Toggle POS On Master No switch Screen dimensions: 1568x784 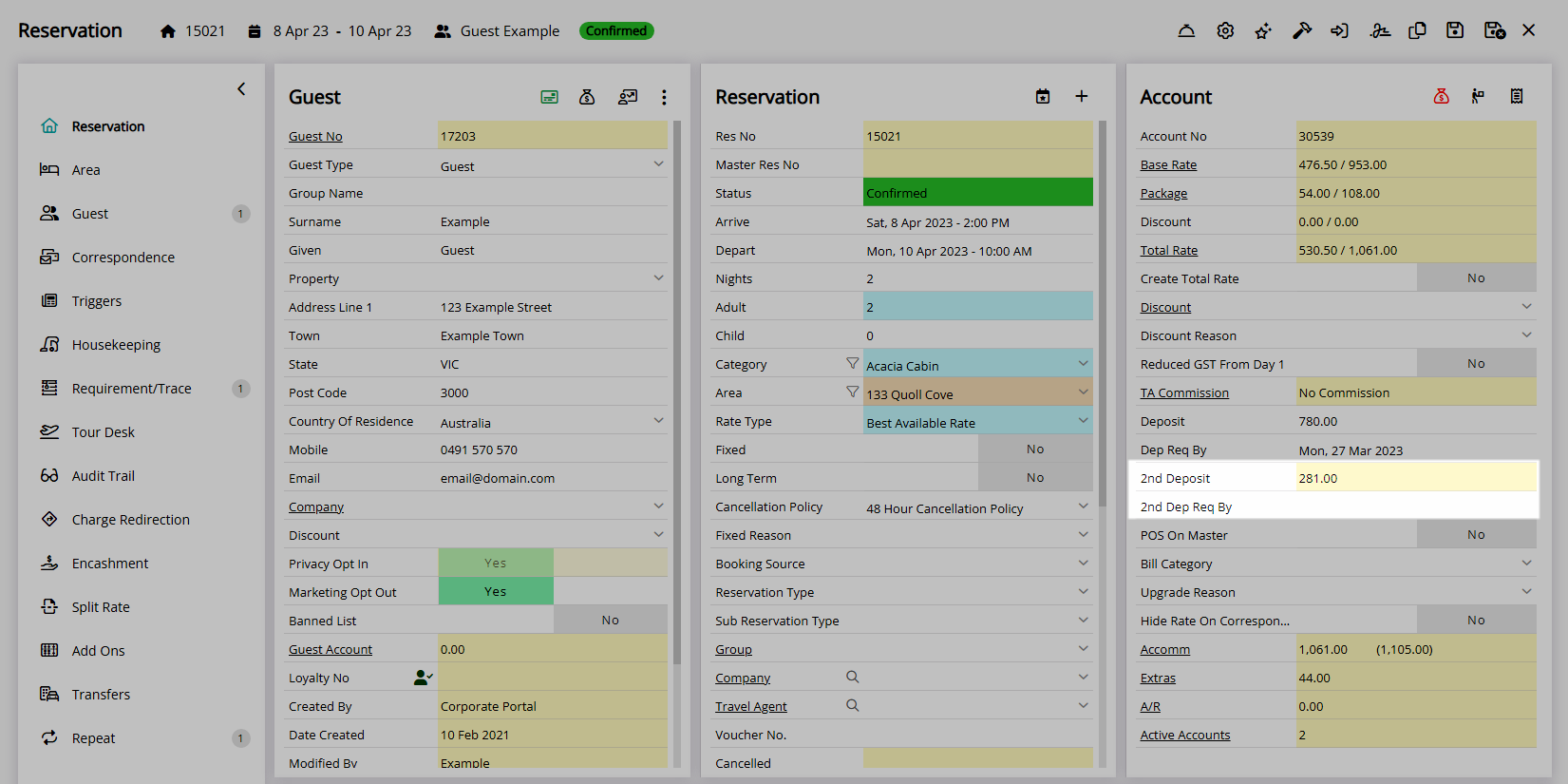(x=1476, y=534)
